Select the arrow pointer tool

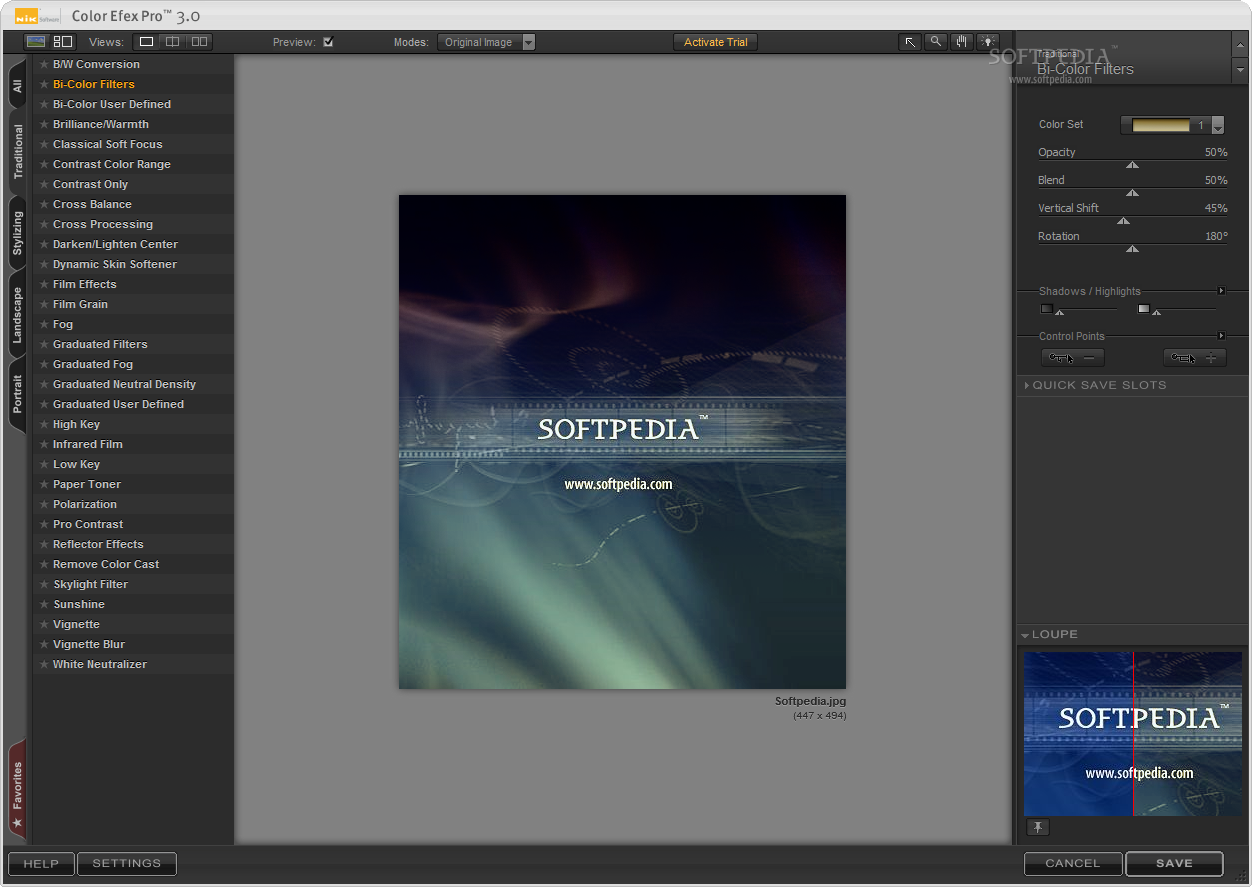910,42
